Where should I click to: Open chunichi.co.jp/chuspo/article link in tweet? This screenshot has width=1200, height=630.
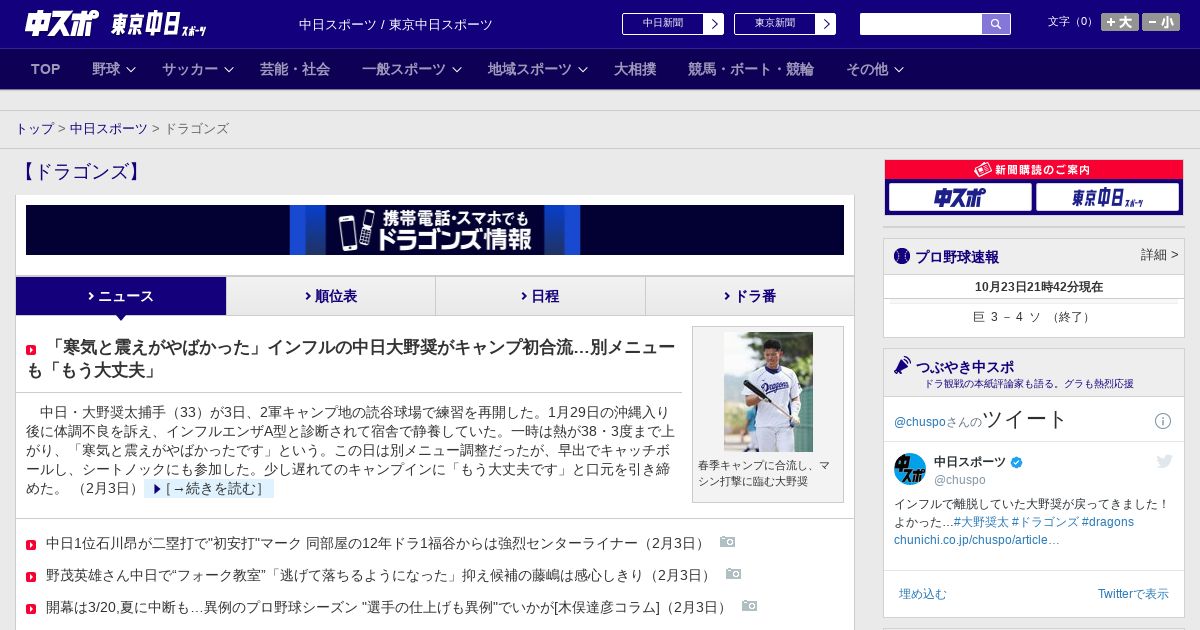point(977,540)
